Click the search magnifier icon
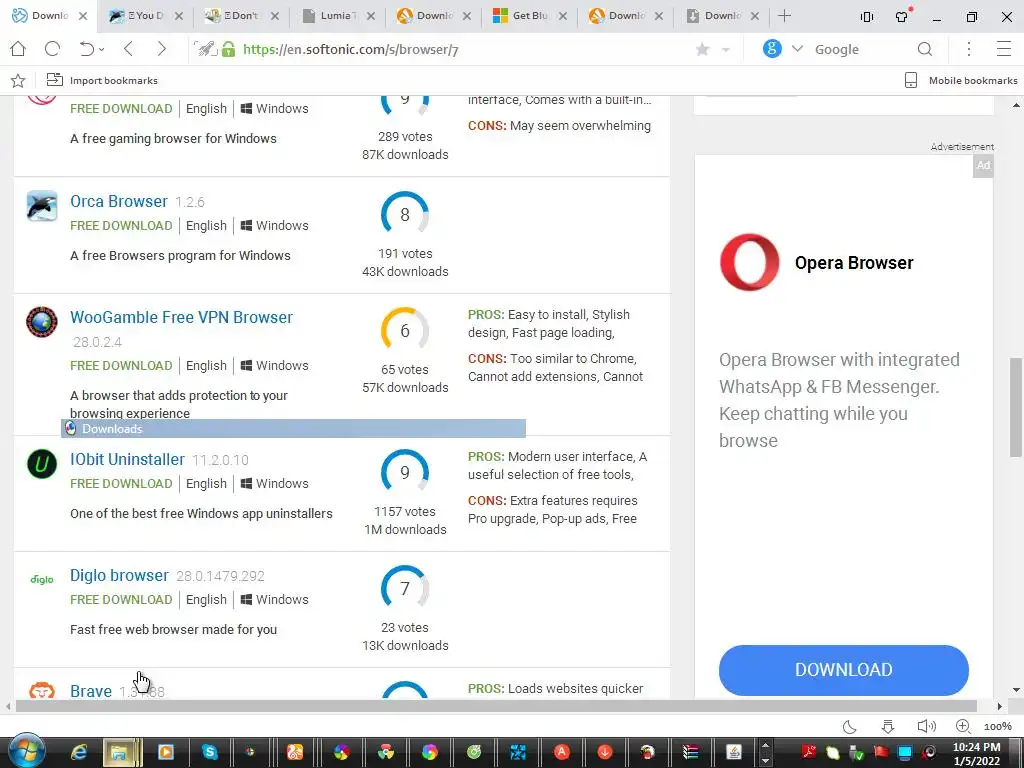The height and width of the screenshot is (768, 1024). 925,49
